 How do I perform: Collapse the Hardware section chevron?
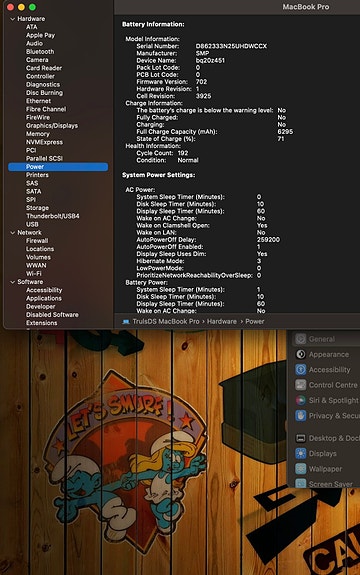(12, 19)
